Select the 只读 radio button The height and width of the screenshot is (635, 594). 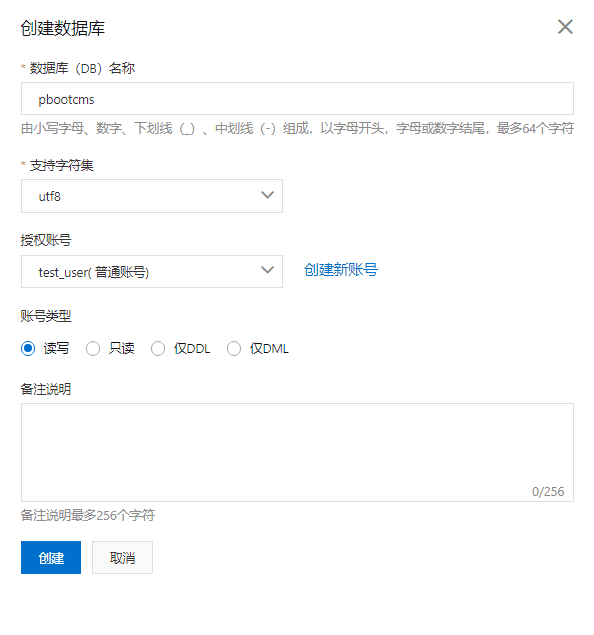pyautogui.click(x=93, y=348)
